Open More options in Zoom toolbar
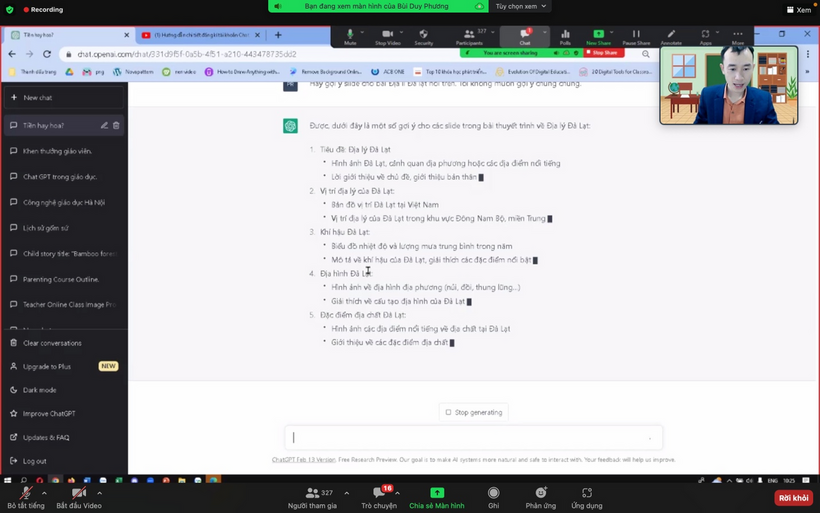The image size is (820, 513). [737, 37]
